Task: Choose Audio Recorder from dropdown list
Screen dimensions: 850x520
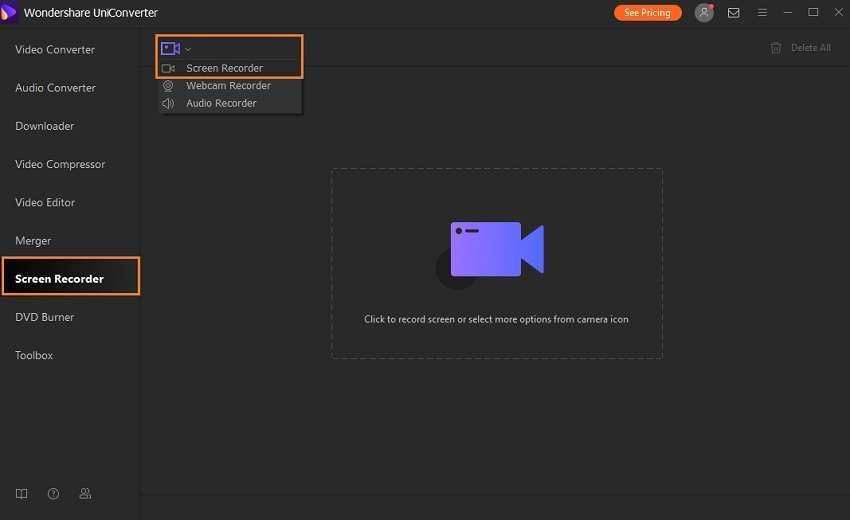Action: (221, 103)
